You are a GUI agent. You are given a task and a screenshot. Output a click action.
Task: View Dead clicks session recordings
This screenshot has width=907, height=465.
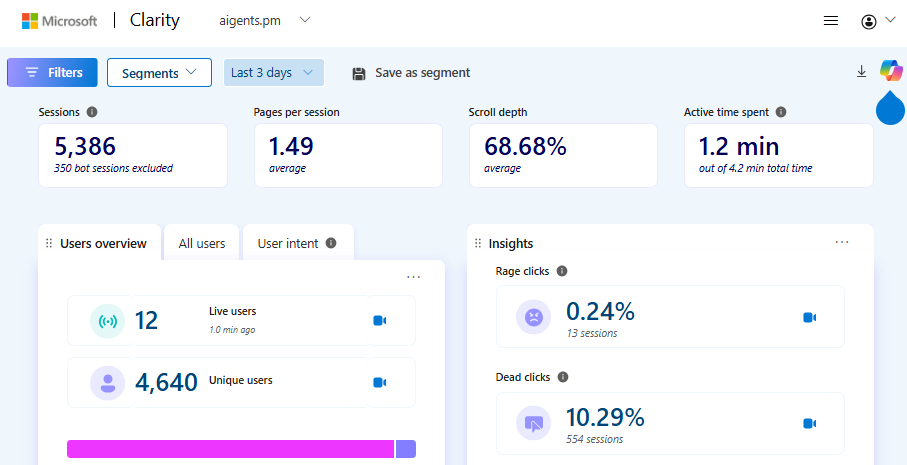809,423
